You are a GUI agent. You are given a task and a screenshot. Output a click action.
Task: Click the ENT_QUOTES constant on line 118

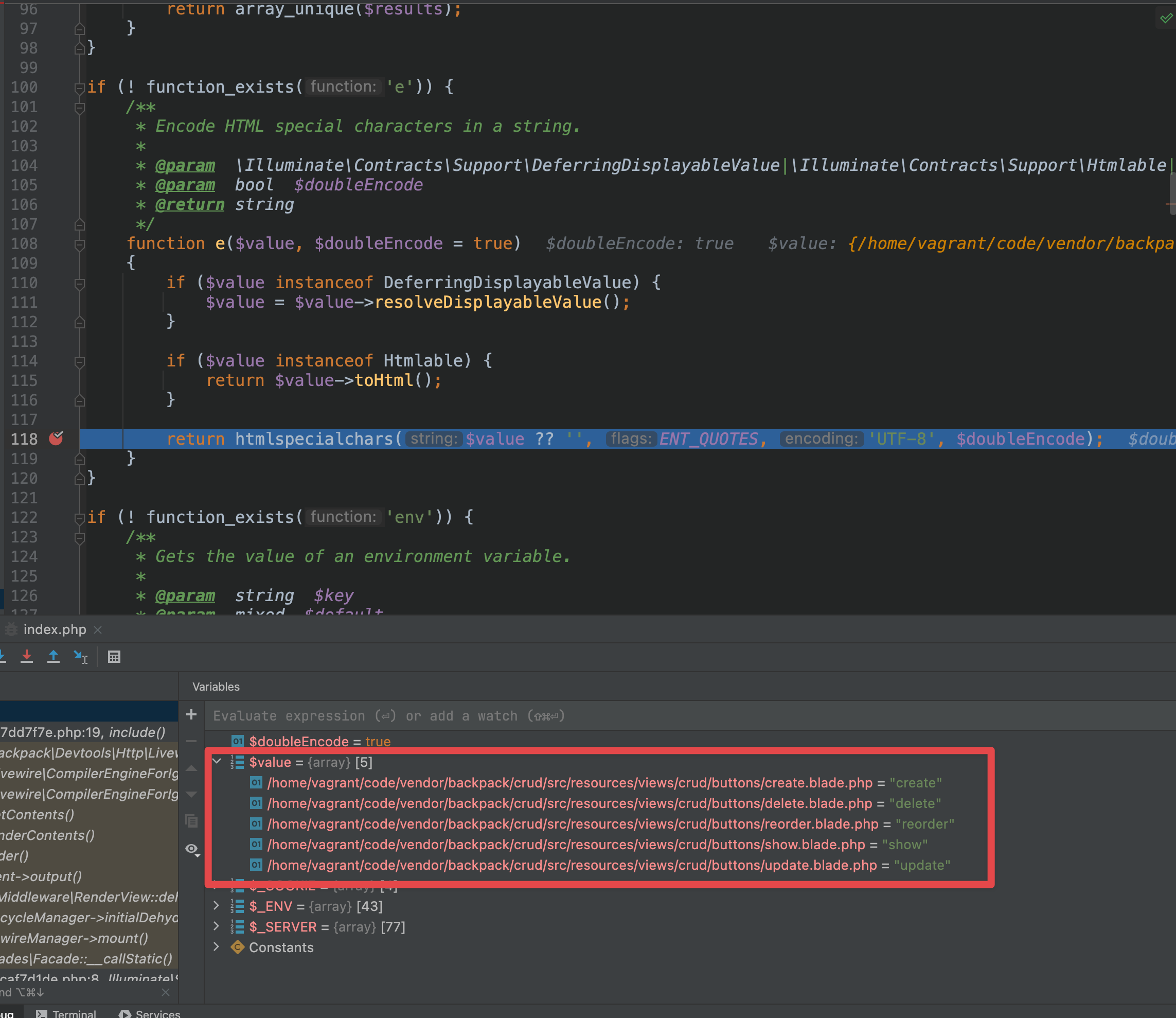pos(708,439)
